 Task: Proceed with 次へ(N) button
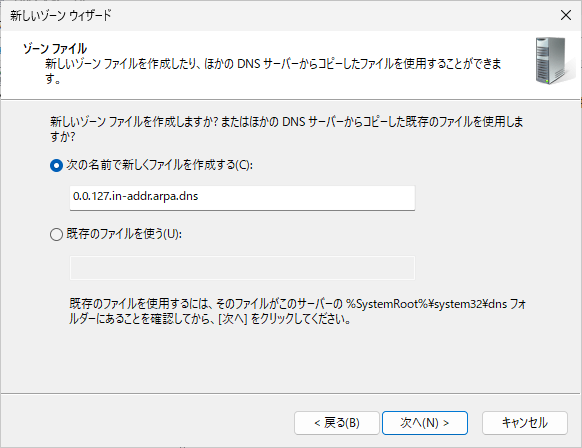425,423
